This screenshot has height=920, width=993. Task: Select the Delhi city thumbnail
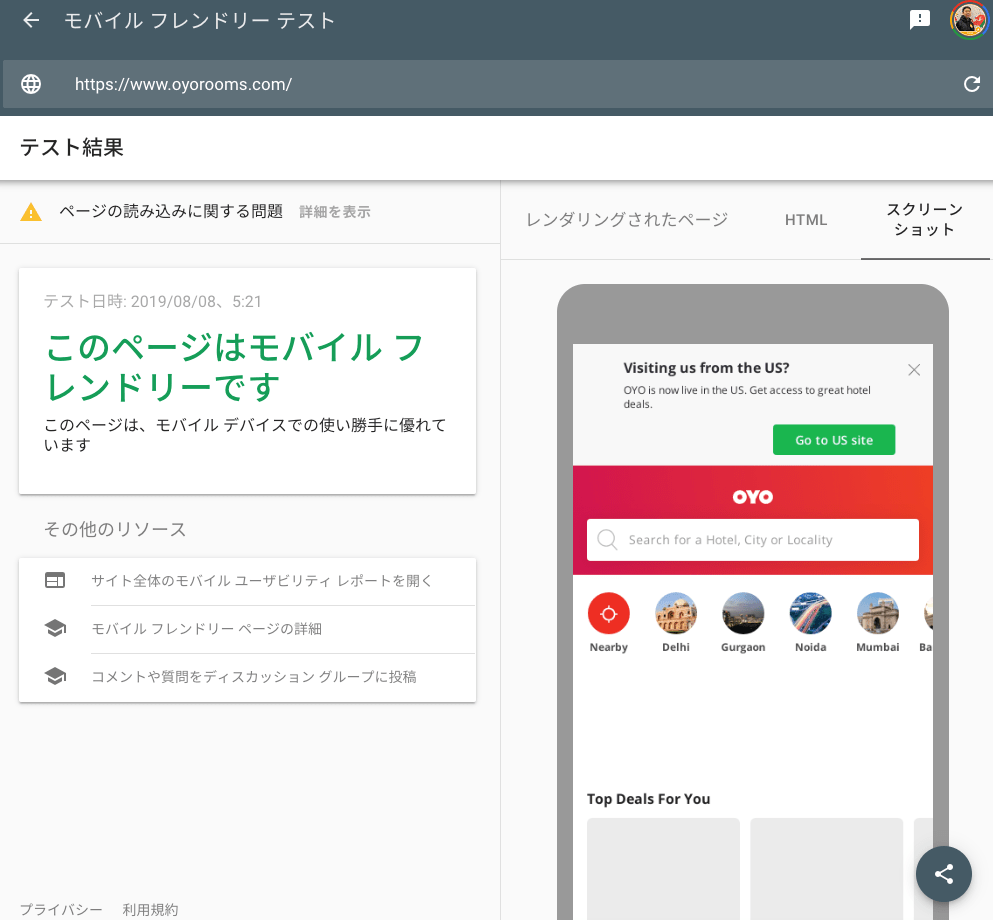[x=676, y=613]
